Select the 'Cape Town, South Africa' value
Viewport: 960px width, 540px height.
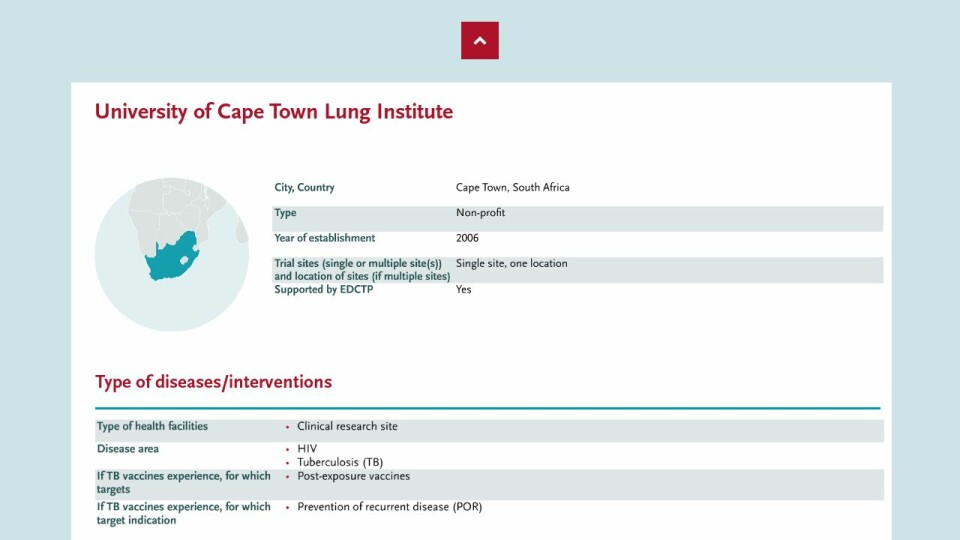coord(512,187)
